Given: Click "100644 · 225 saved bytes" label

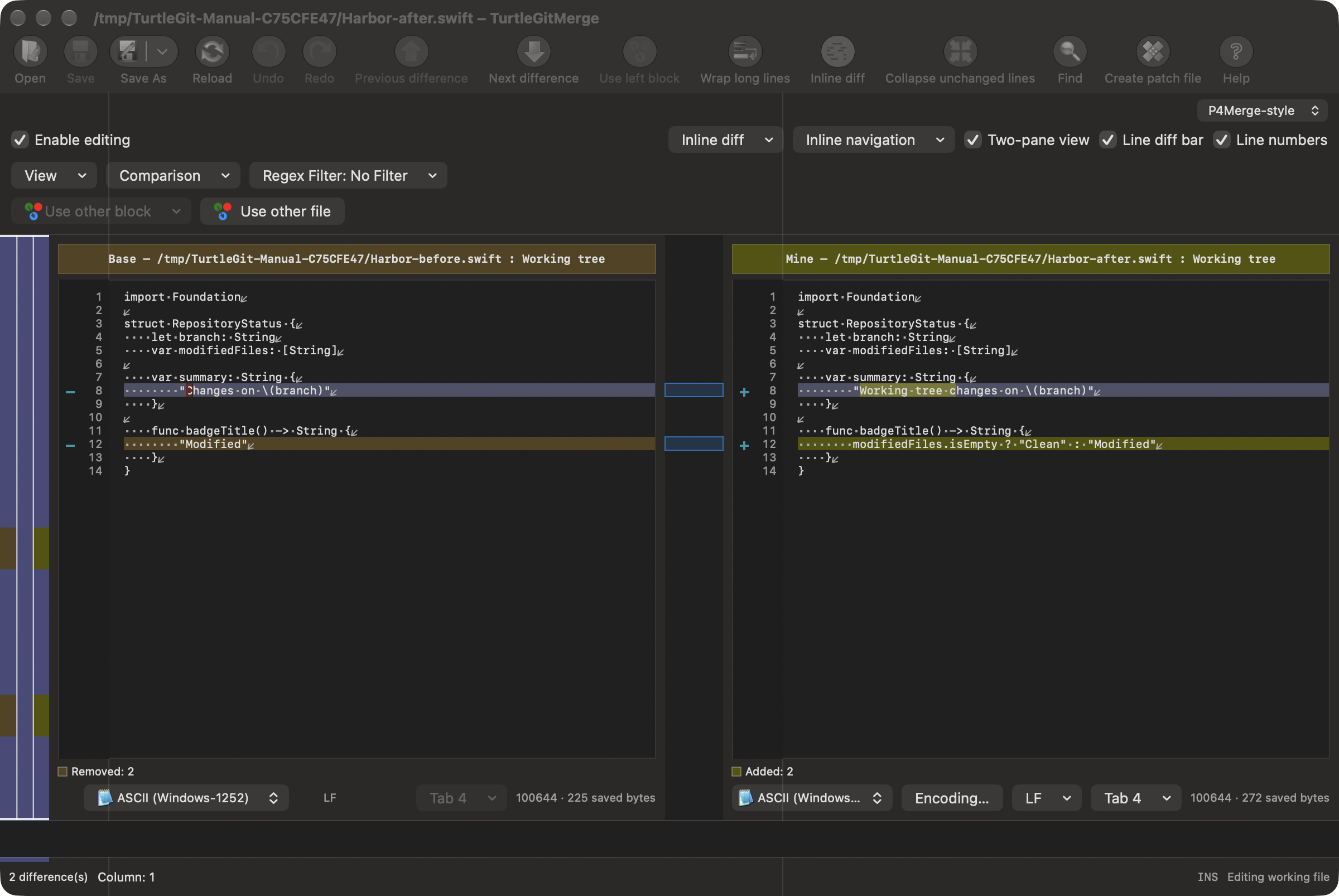Looking at the screenshot, I should point(585,798).
